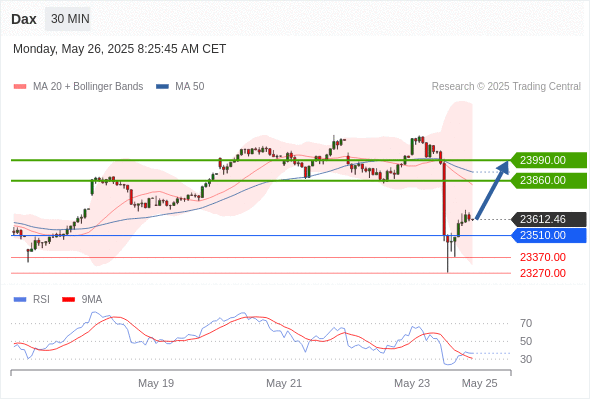Click the RSI 70 level label
Image resolution: width=590 pixels, height=400 pixels.
[x=526, y=323]
